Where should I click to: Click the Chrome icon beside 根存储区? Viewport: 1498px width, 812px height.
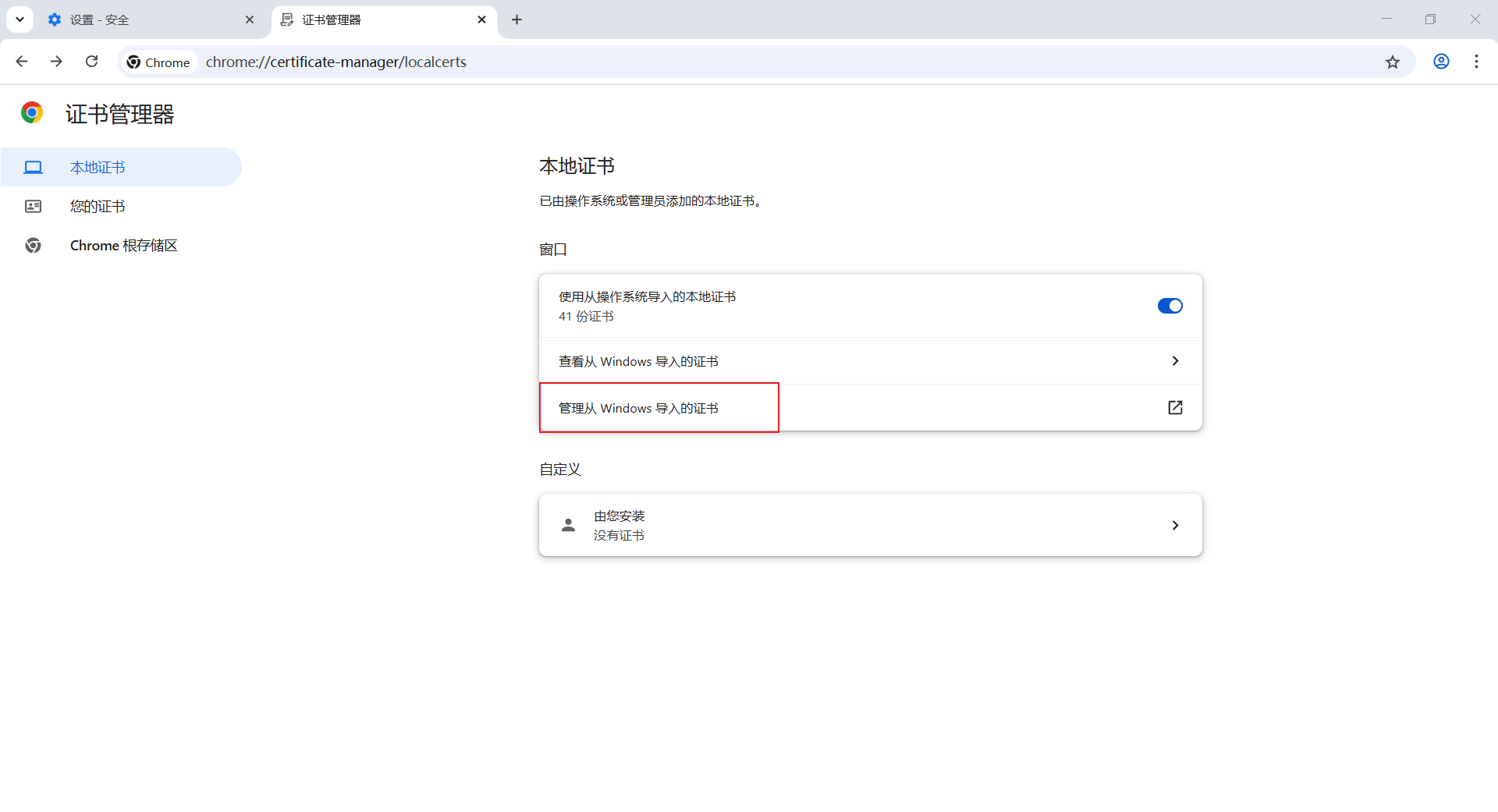click(33, 245)
